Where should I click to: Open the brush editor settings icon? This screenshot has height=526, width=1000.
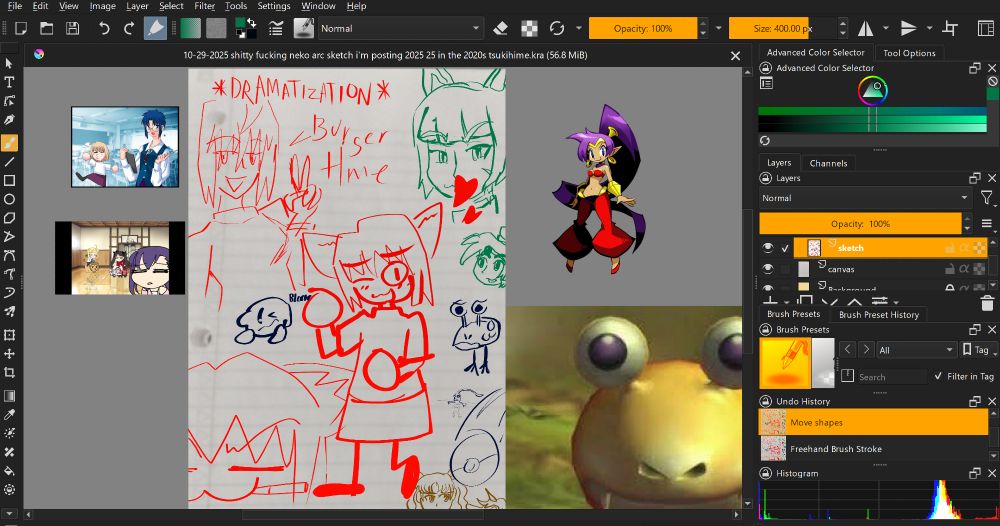[275, 28]
